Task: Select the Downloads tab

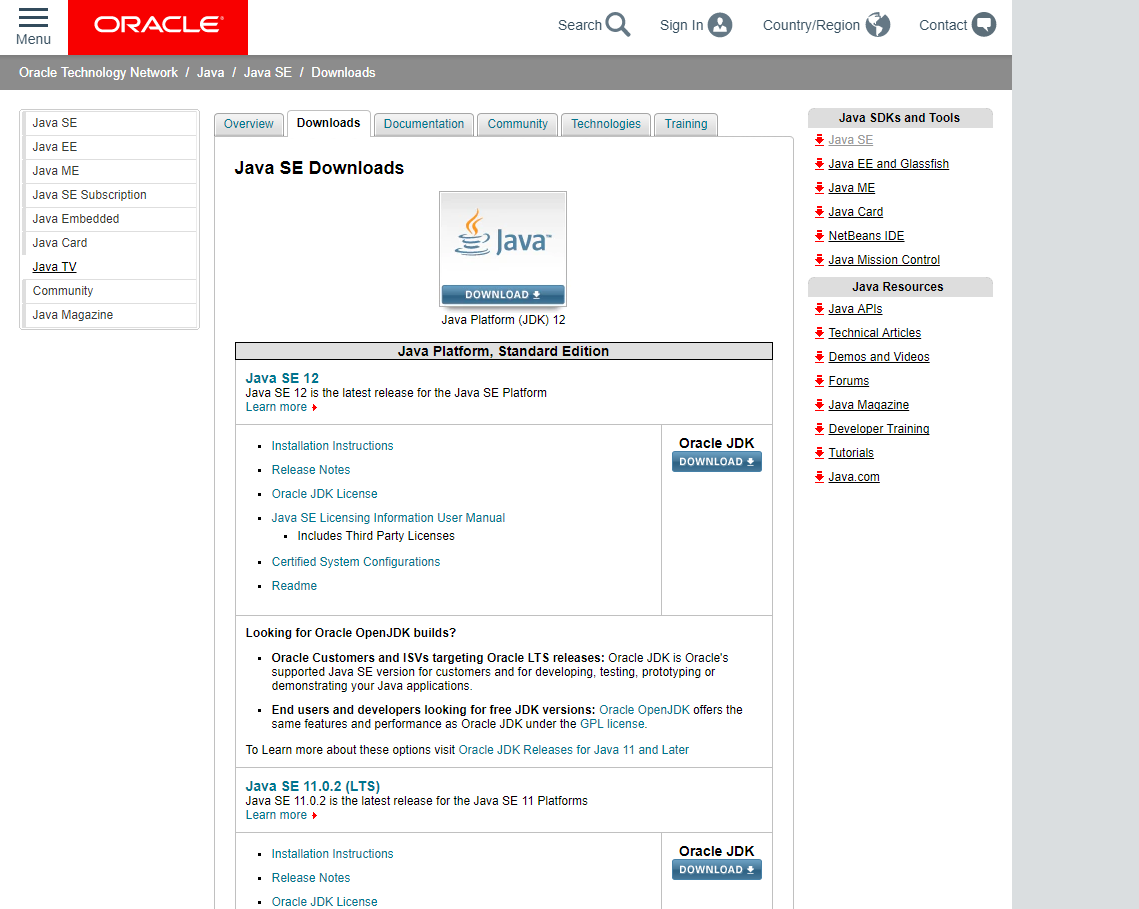Action: (x=328, y=123)
